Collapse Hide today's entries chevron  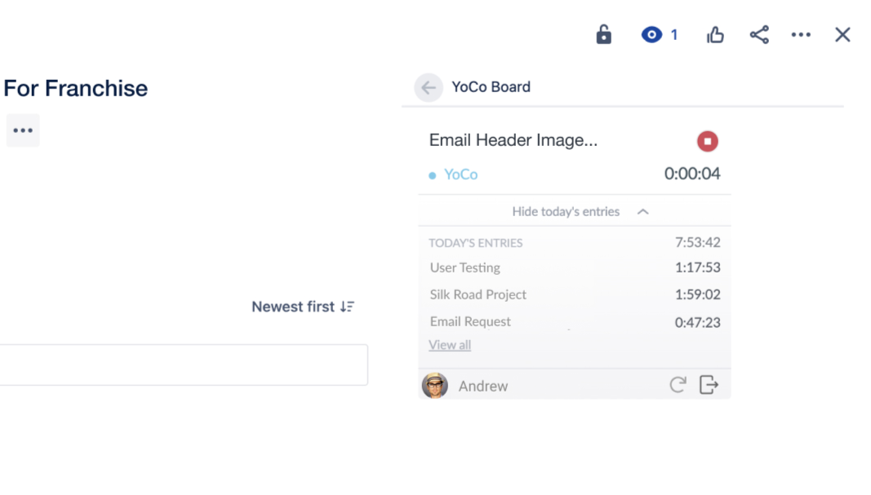pyautogui.click(x=643, y=212)
